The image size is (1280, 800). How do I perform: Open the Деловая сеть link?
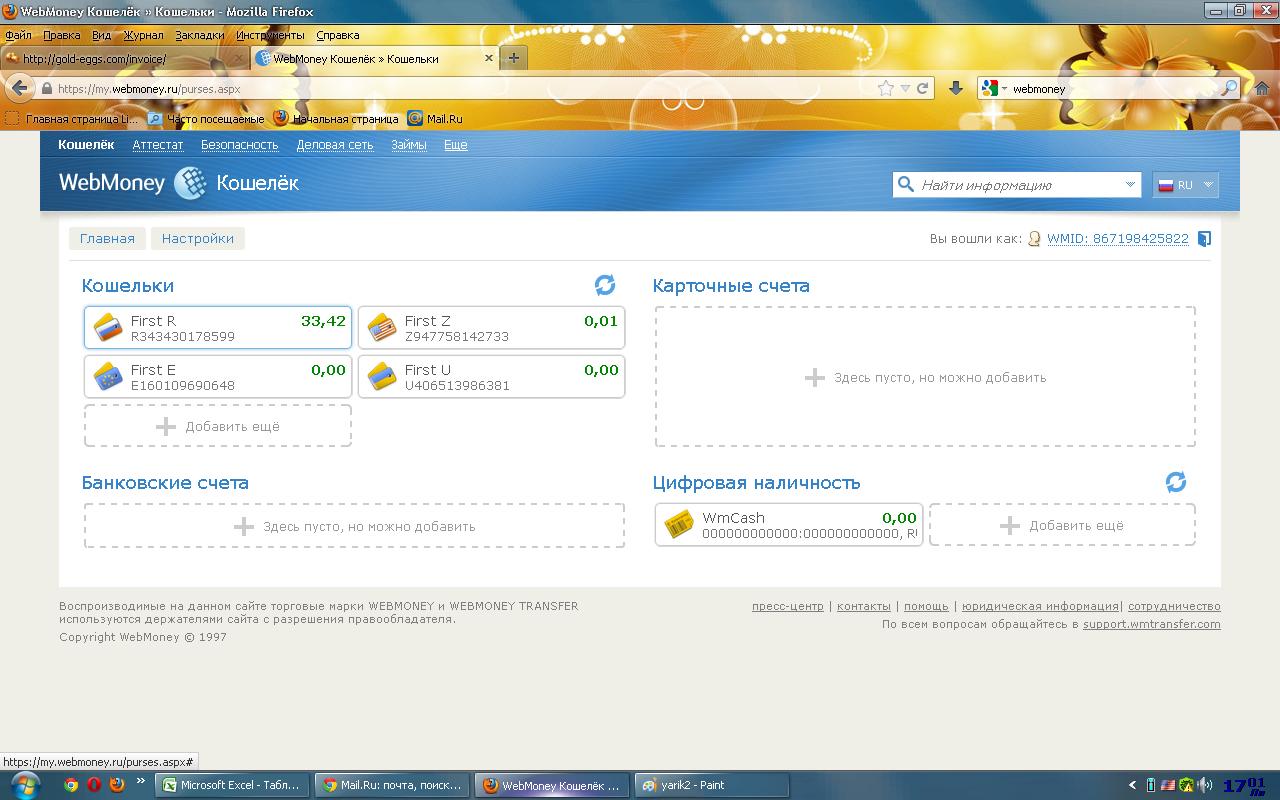pyautogui.click(x=335, y=145)
